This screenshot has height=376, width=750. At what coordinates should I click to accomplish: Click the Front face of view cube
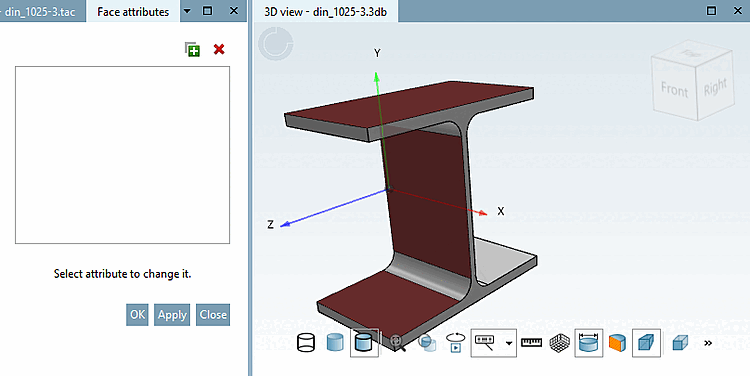click(674, 90)
